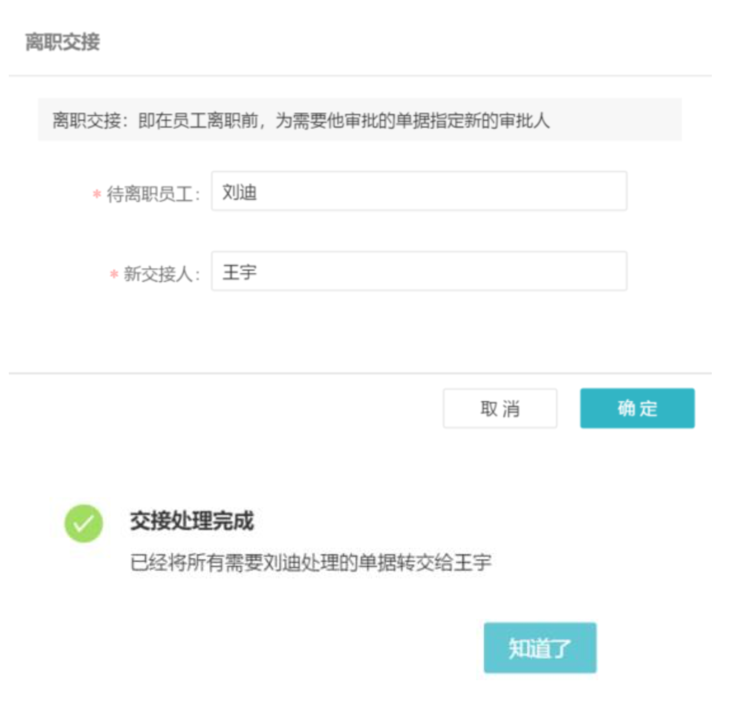Dismiss the message with 知道了
The image size is (729, 717).
540,648
